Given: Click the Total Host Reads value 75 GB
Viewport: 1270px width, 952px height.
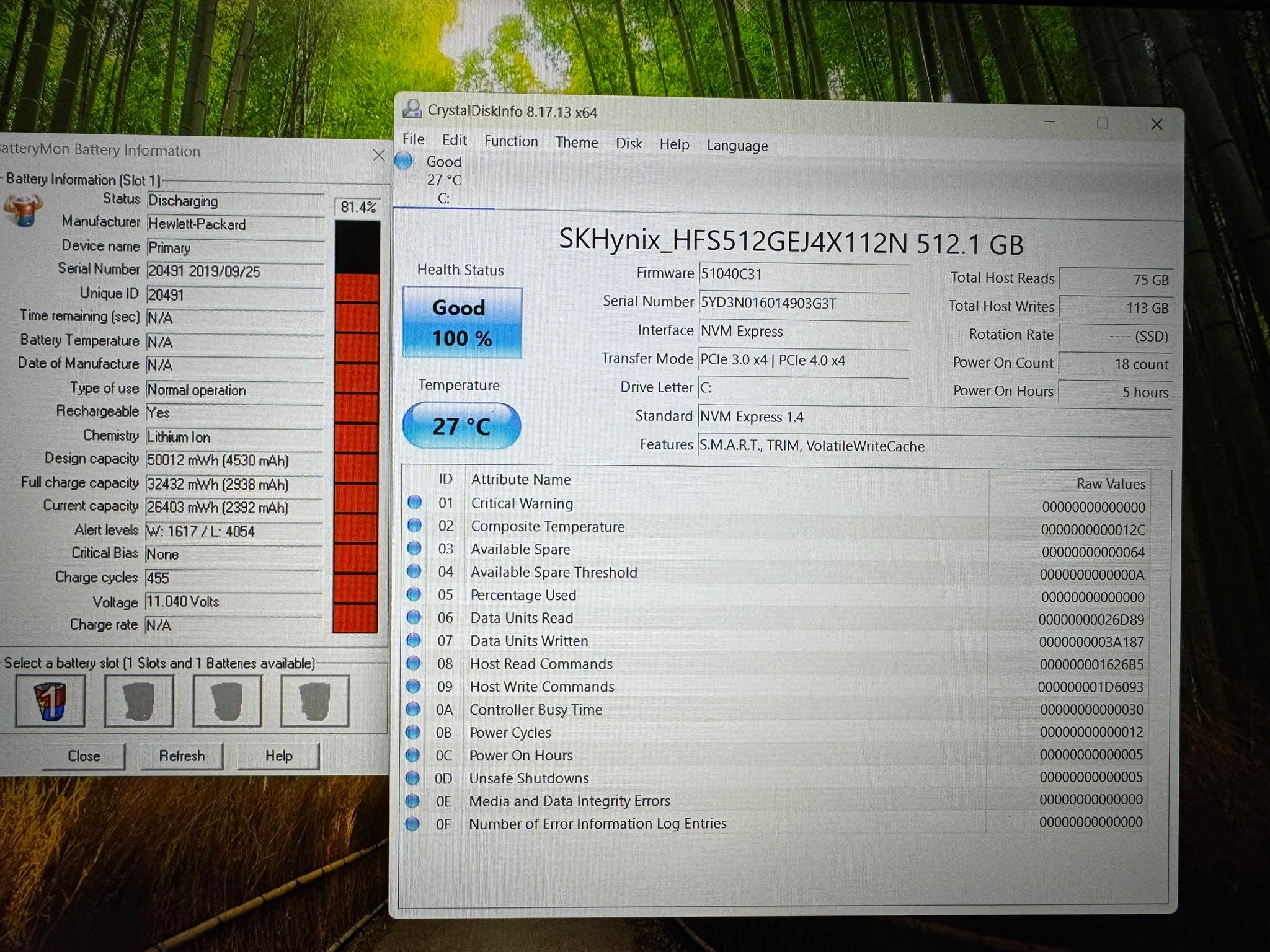Looking at the screenshot, I should [x=1116, y=280].
